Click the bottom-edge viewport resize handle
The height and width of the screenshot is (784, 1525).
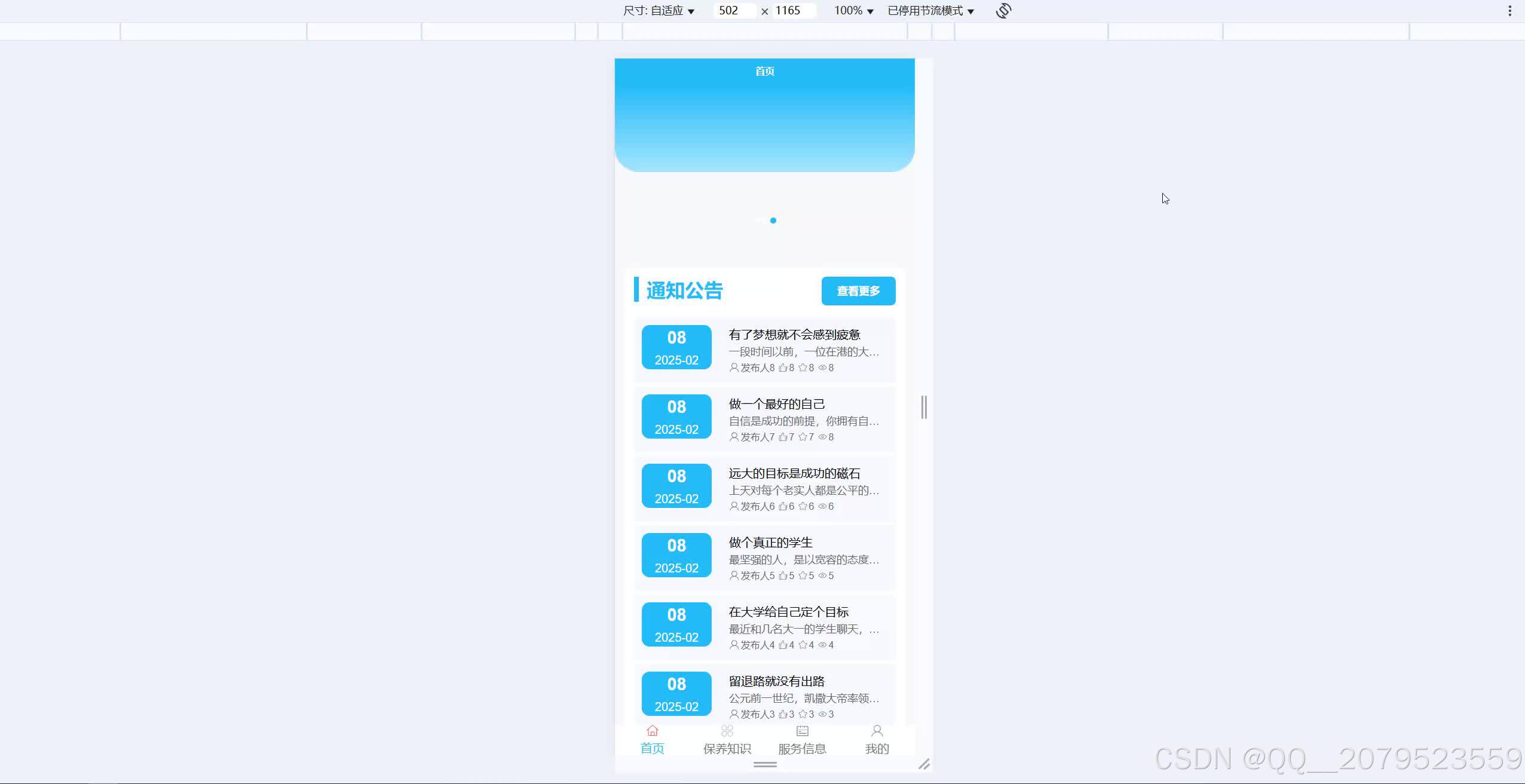(765, 764)
